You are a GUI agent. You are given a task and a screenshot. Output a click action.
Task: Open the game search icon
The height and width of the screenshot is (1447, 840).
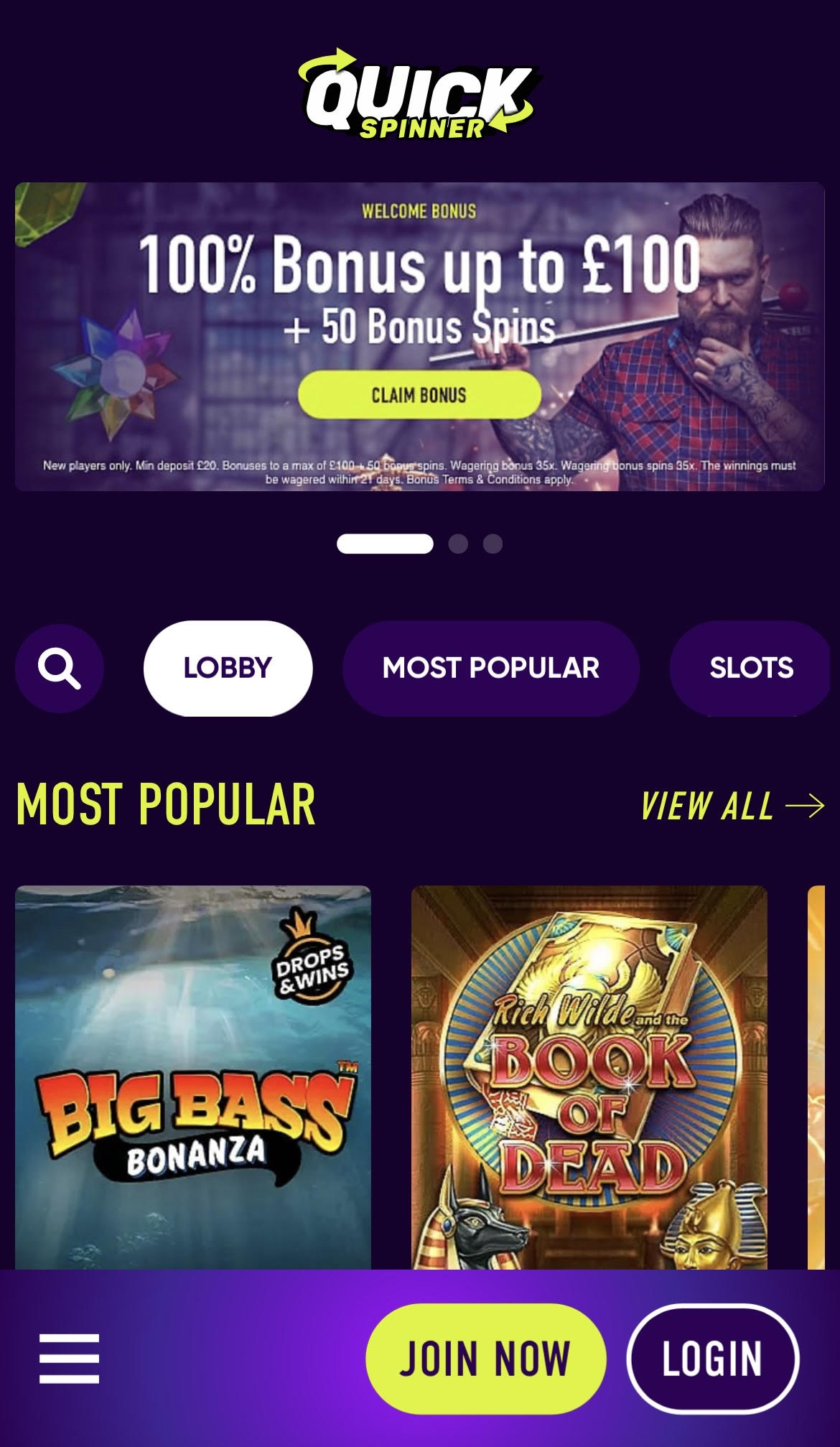pos(60,669)
